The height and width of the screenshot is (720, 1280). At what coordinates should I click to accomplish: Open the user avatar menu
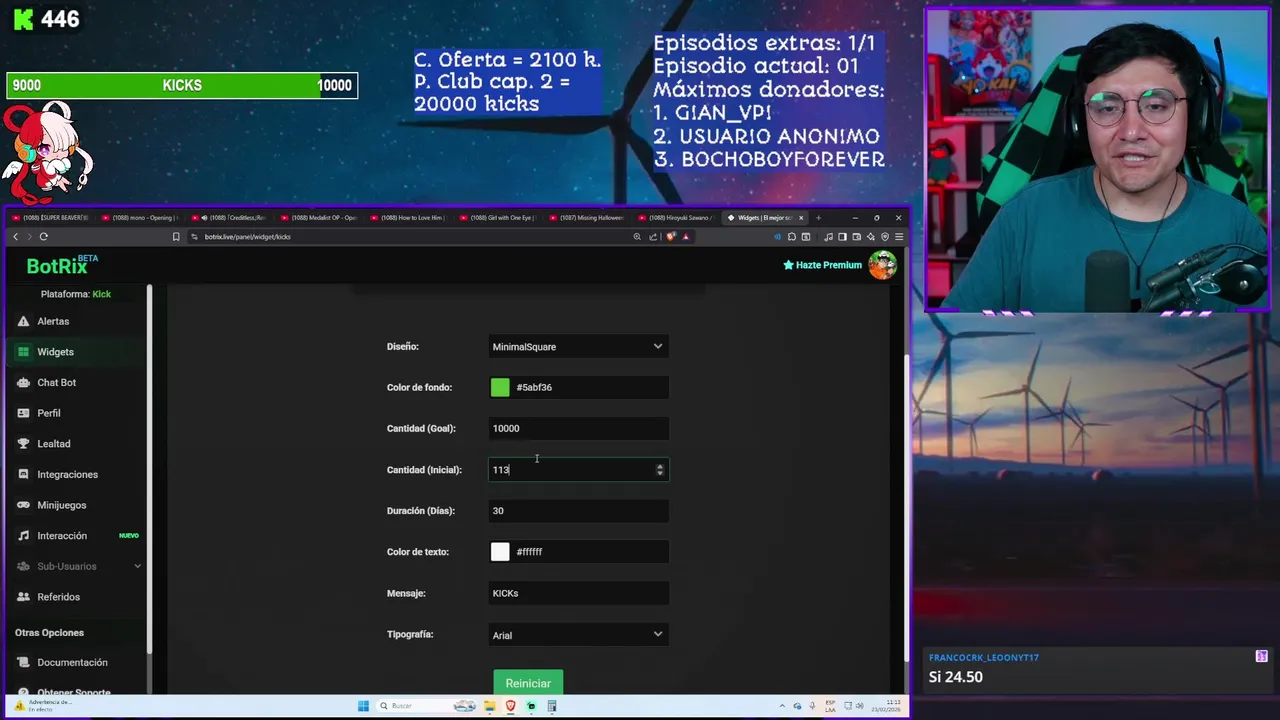(882, 265)
